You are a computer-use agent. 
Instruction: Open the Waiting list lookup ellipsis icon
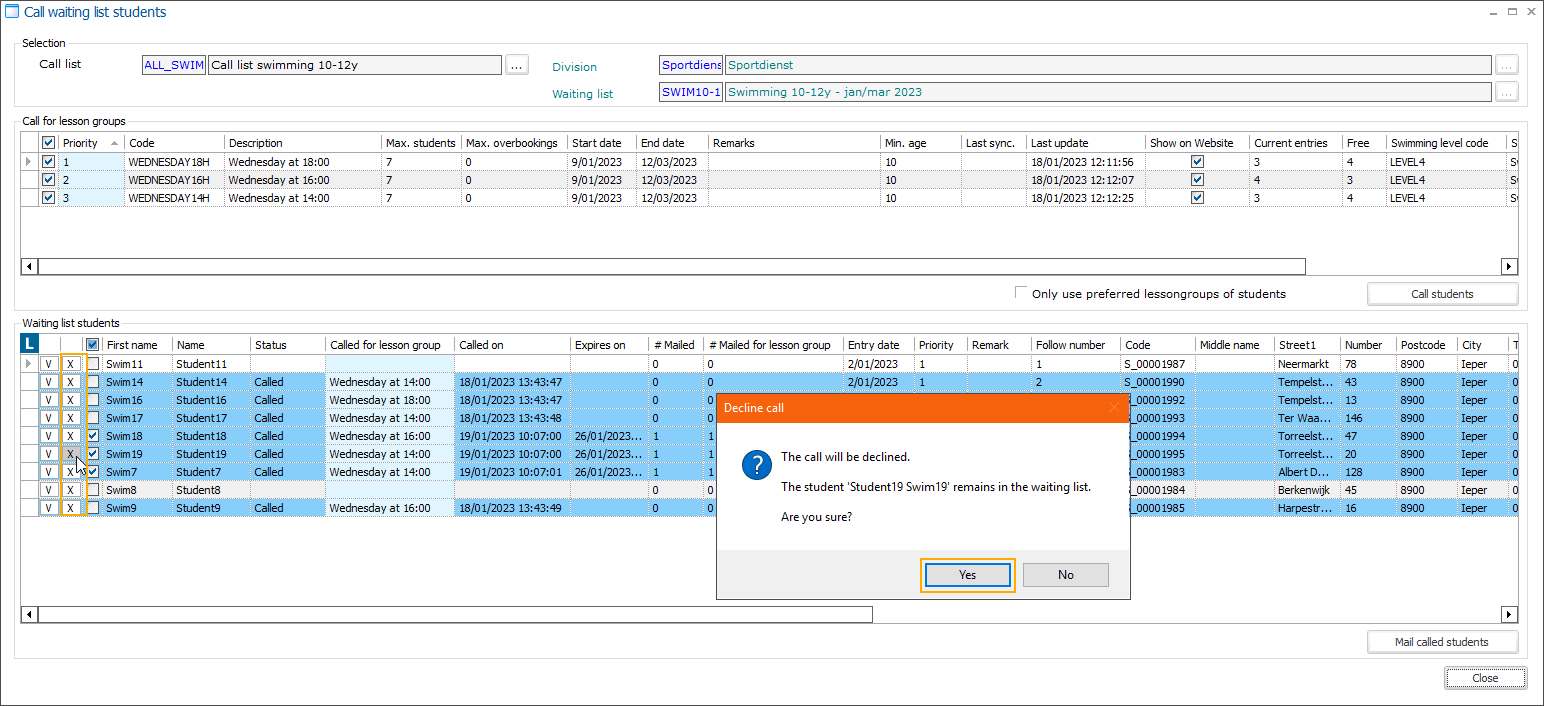click(1507, 91)
